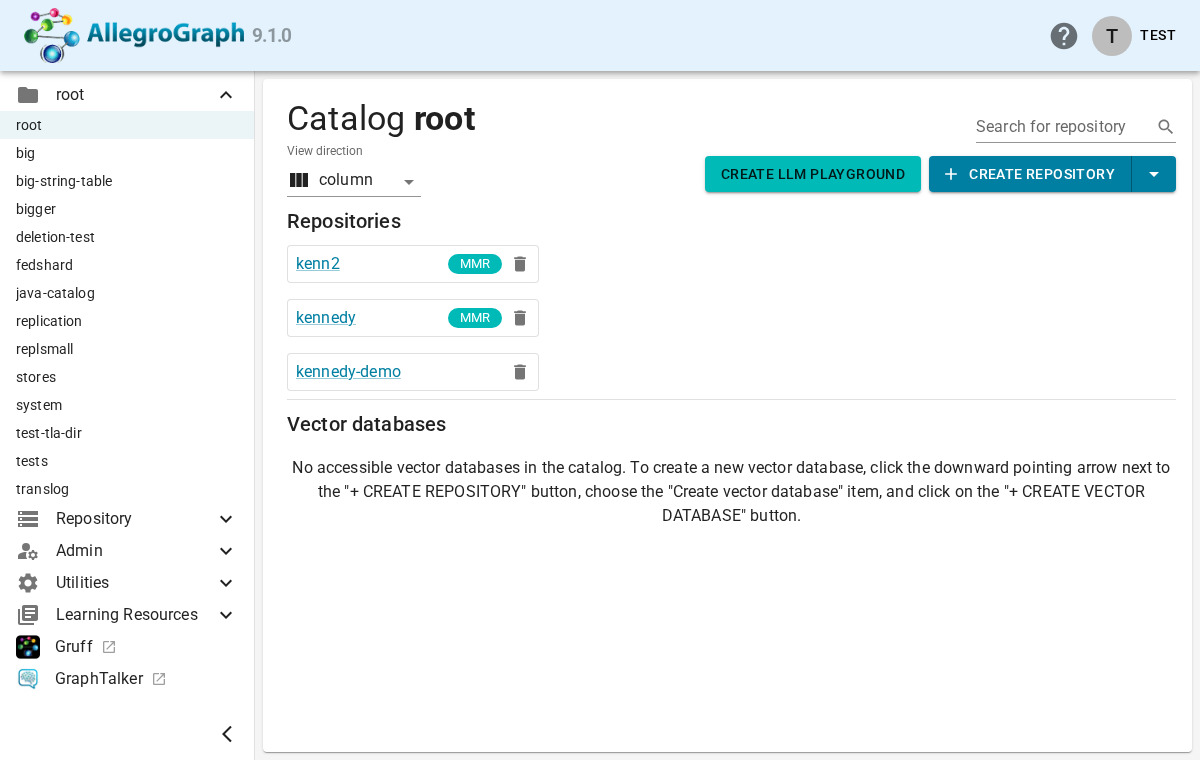The image size is (1200, 760).
Task: Open the GraphTalker link
Action: click(99, 679)
